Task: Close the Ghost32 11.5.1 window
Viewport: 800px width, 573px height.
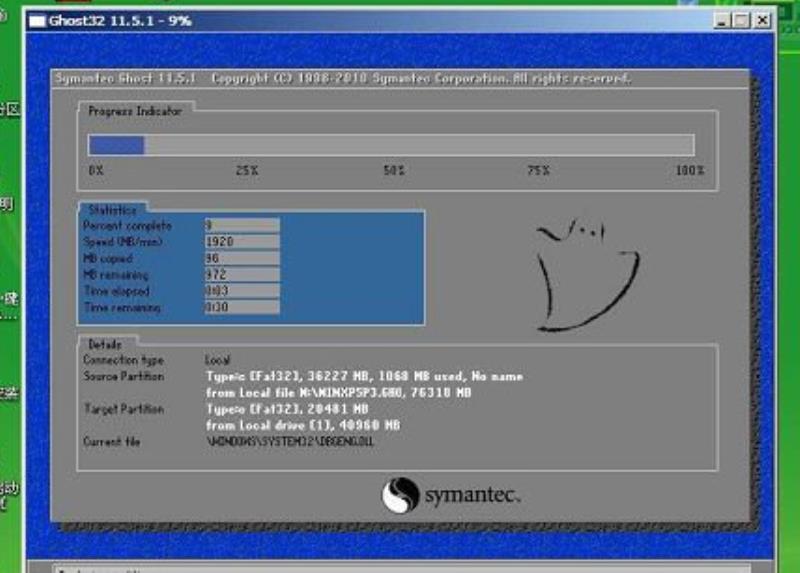Action: click(x=762, y=21)
